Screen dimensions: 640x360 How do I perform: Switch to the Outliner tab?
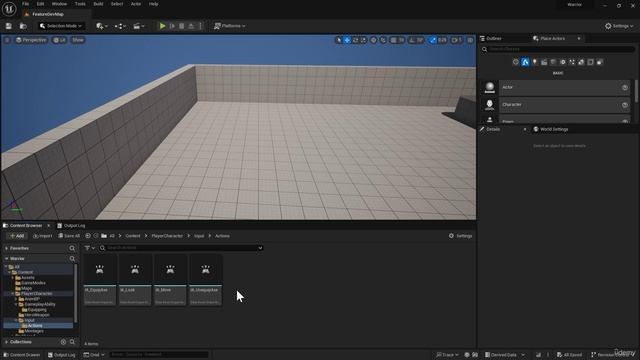(491, 38)
